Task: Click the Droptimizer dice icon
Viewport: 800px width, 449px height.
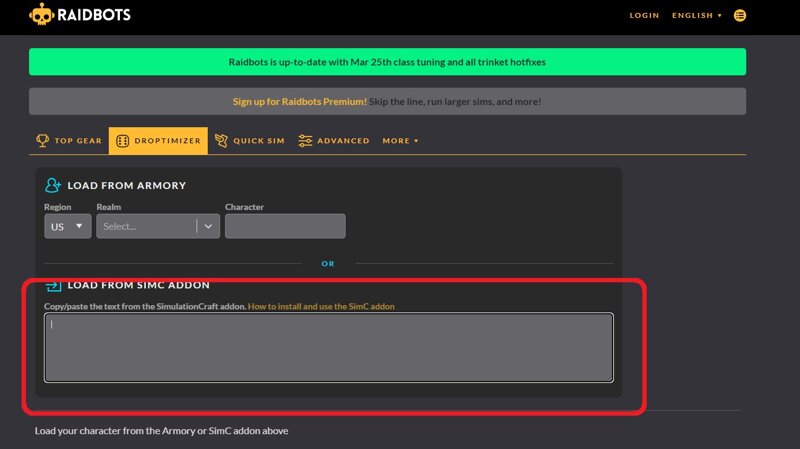Action: pos(122,141)
